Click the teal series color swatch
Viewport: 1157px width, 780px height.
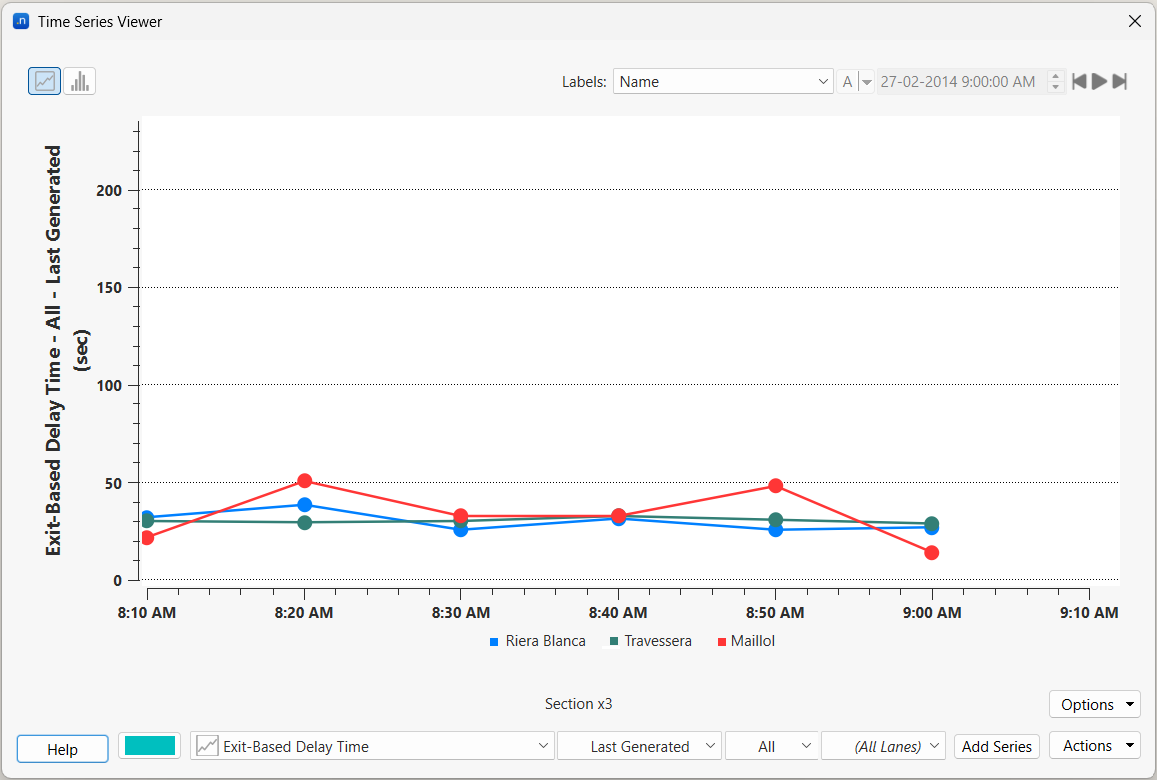click(150, 746)
